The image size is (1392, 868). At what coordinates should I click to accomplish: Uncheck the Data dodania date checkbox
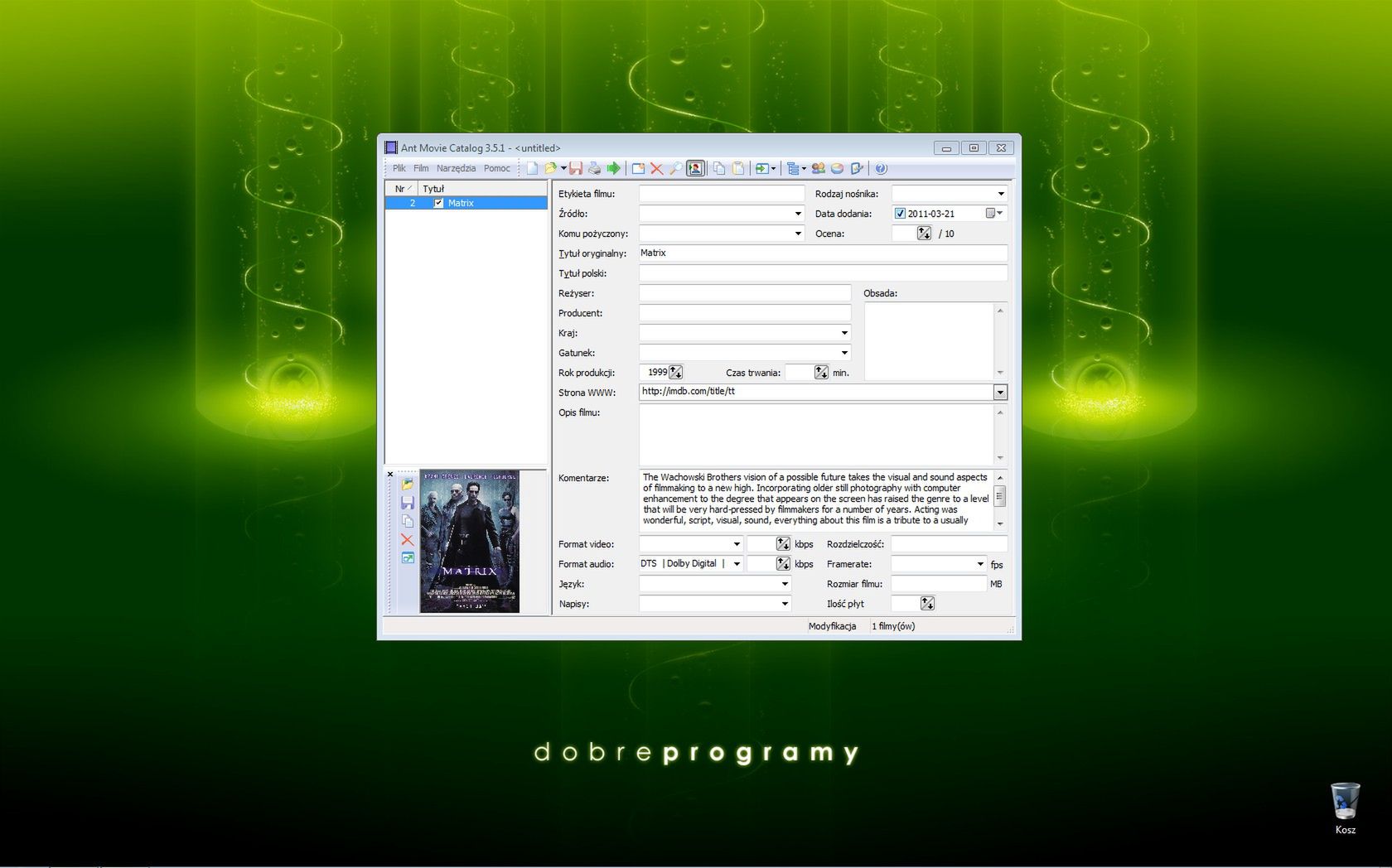point(900,213)
